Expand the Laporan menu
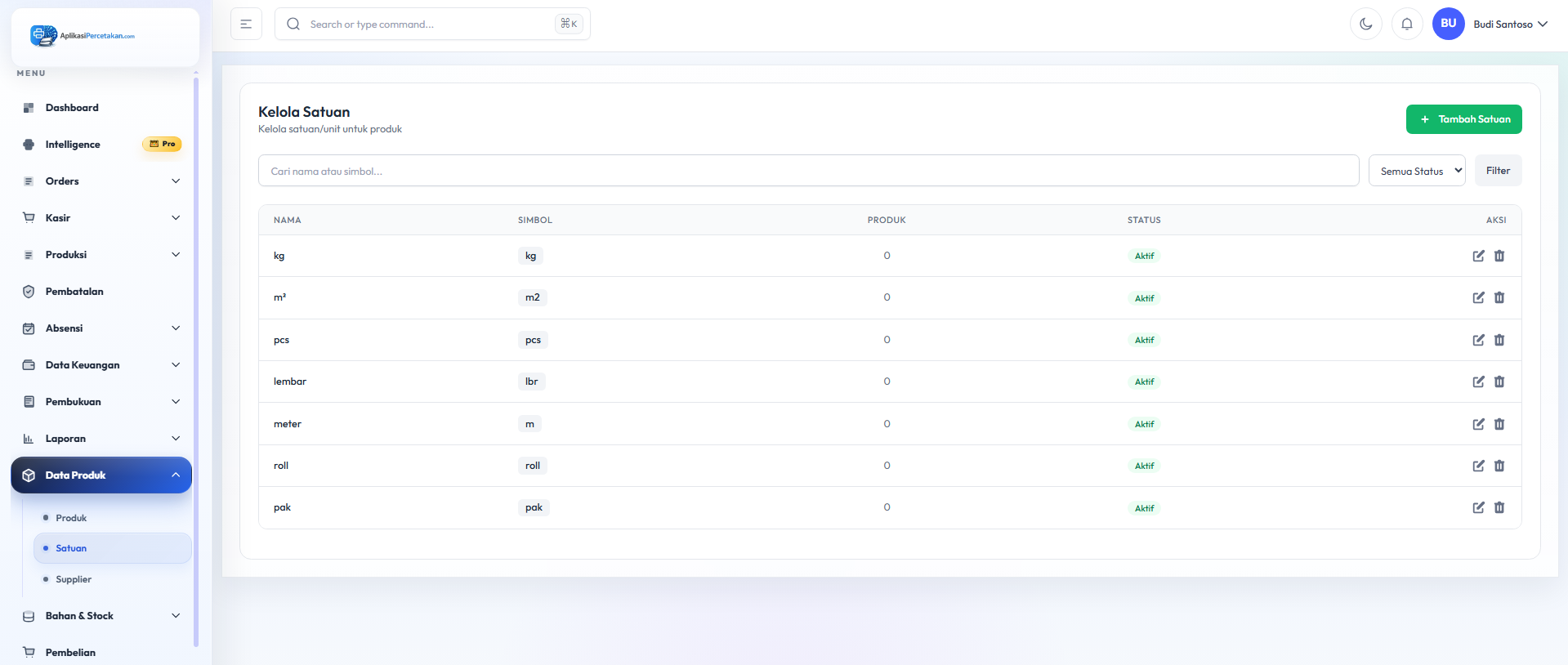Screen dimensions: 1568x665 click(x=101, y=439)
